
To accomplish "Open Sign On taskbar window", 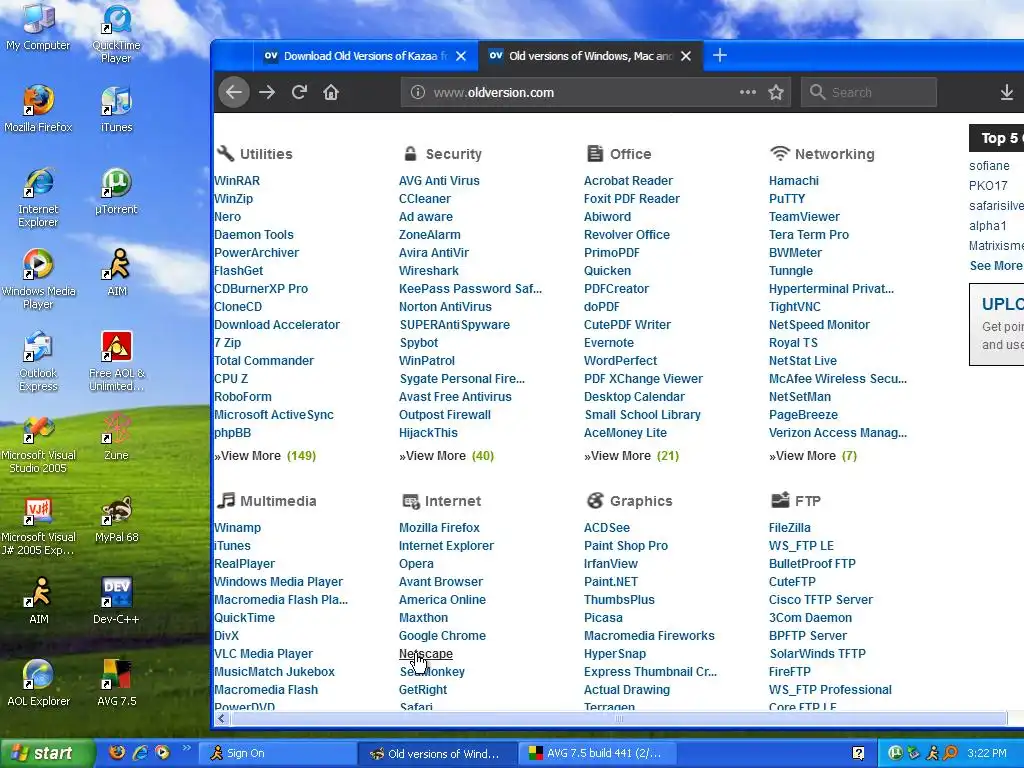I will pos(277,753).
